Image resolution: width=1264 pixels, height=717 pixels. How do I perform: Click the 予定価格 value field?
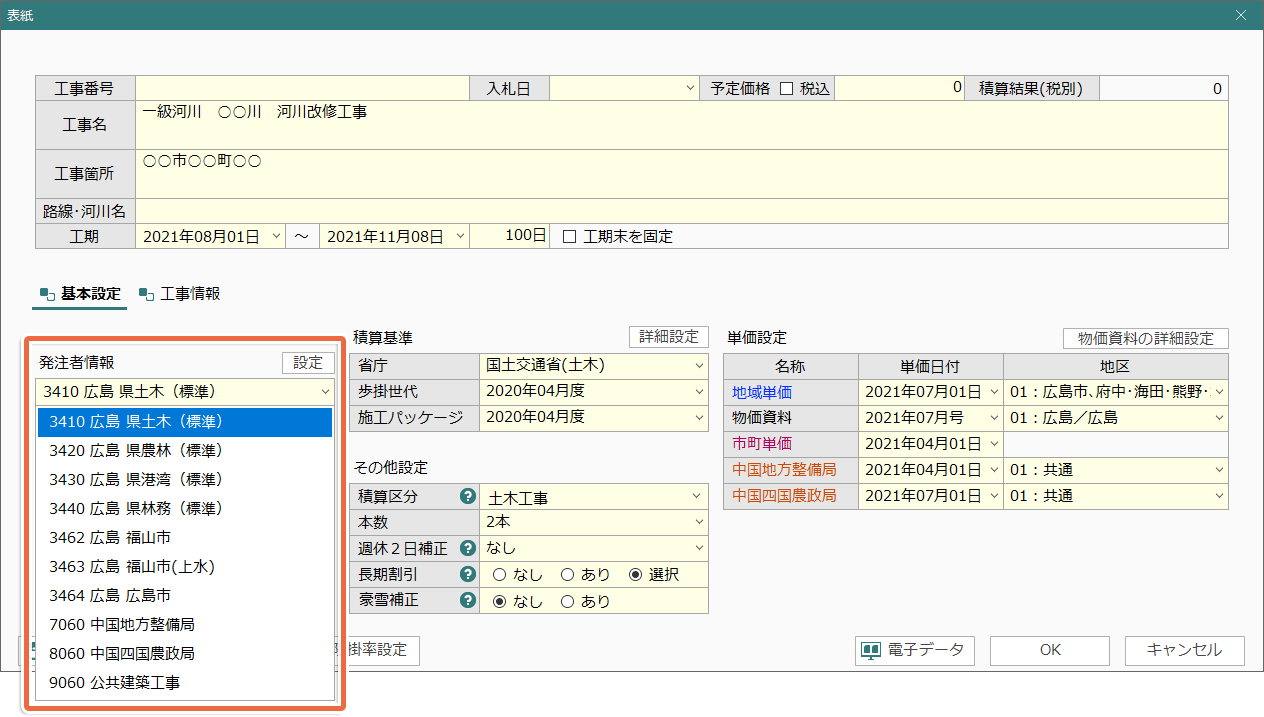click(900, 88)
